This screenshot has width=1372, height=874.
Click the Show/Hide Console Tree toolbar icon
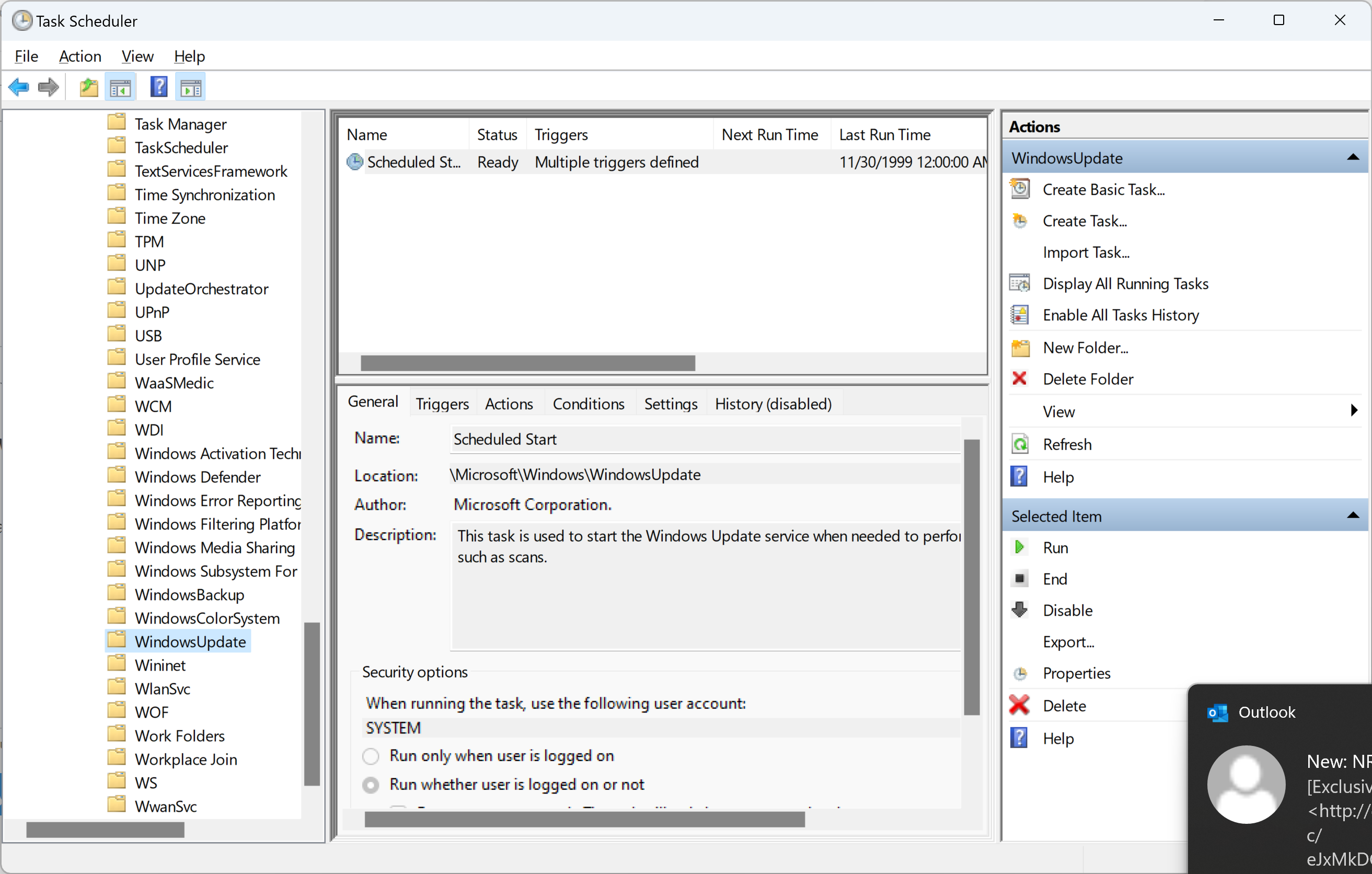[x=120, y=88]
